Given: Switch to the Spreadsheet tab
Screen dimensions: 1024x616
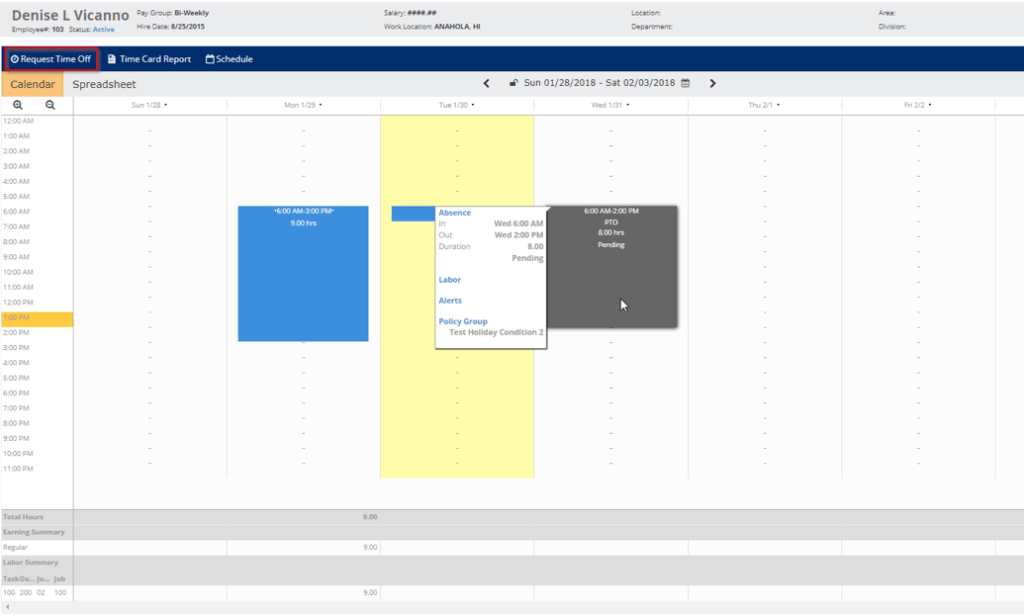Looking at the screenshot, I should click(104, 84).
